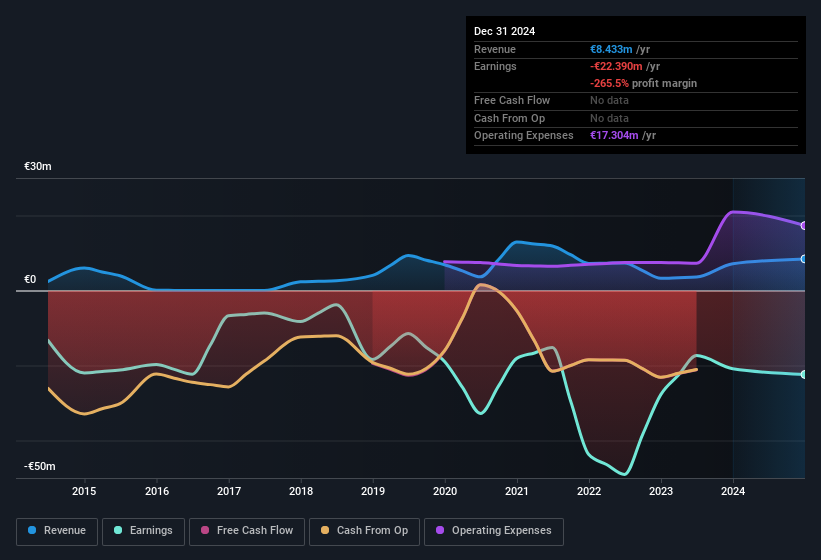Click the €0 y-axis label
Screen dimensions: 821x560
[30, 279]
